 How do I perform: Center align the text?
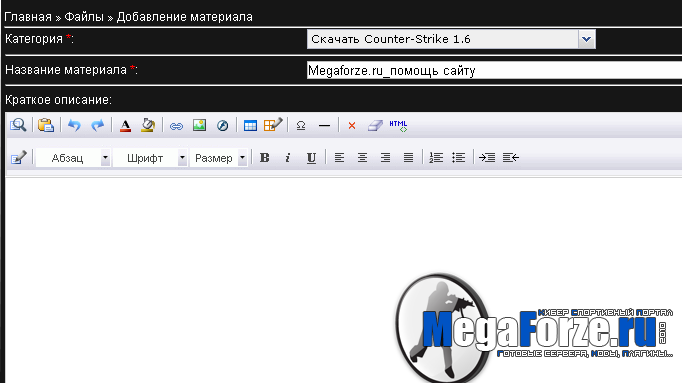tap(362, 157)
